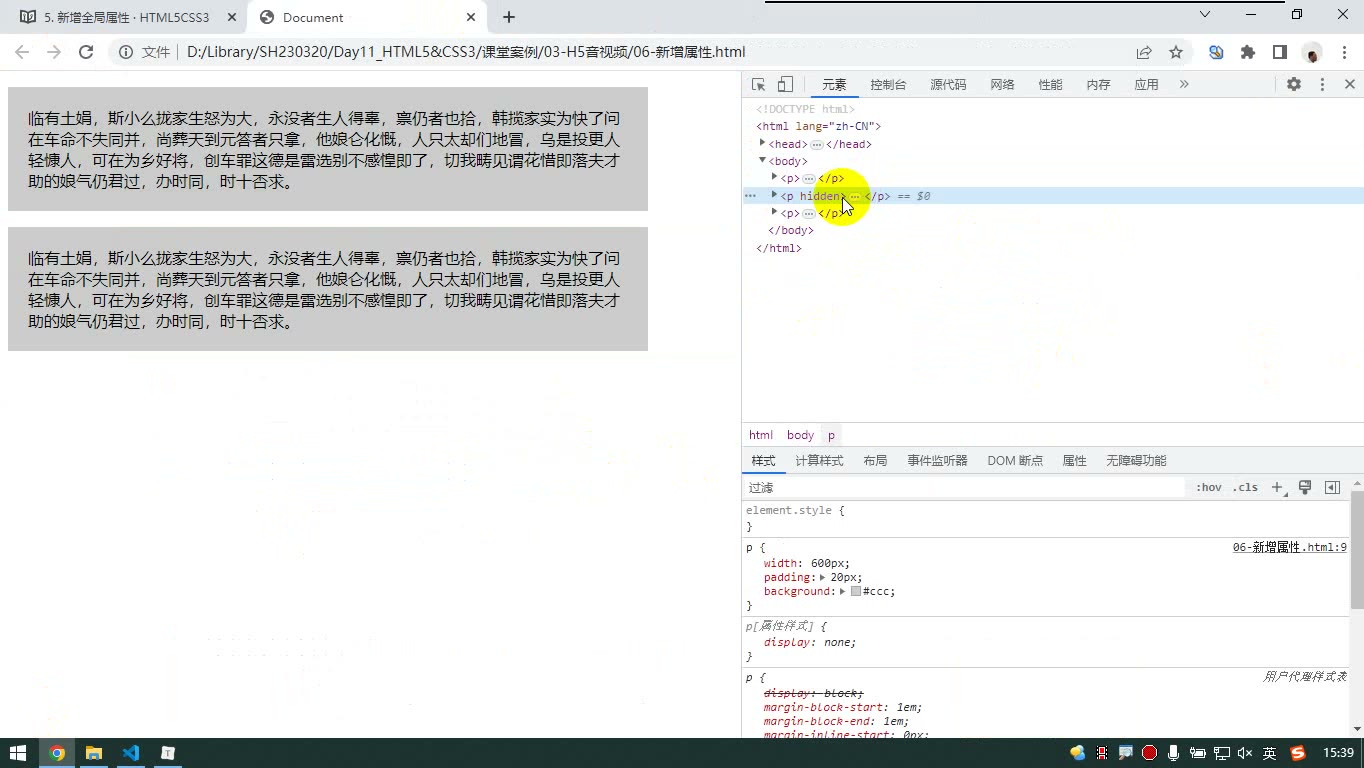
Task: Toggle the computed styles sidebar icon
Action: [1332, 487]
